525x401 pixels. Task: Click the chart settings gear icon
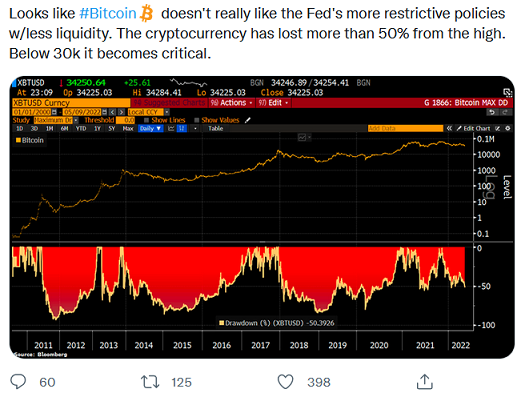click(508, 128)
